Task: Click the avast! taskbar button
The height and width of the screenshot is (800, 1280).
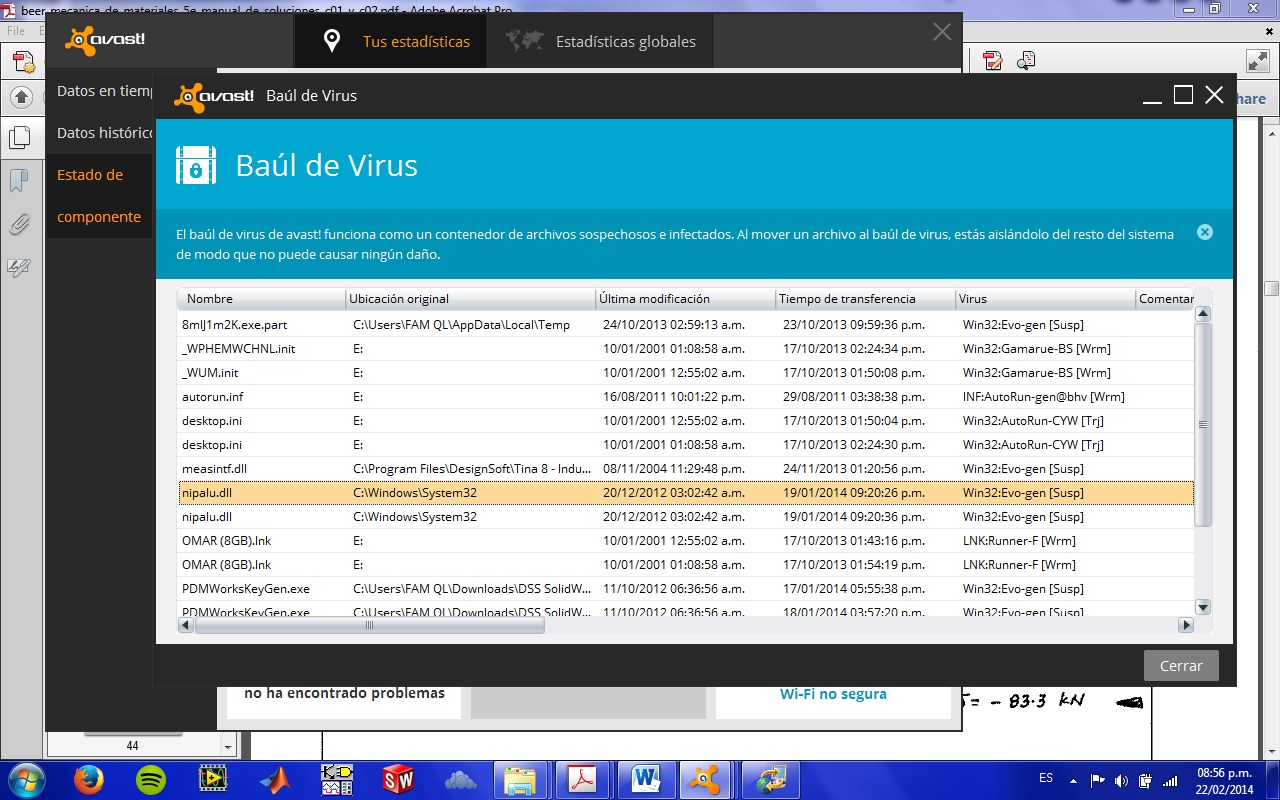Action: [x=706, y=780]
